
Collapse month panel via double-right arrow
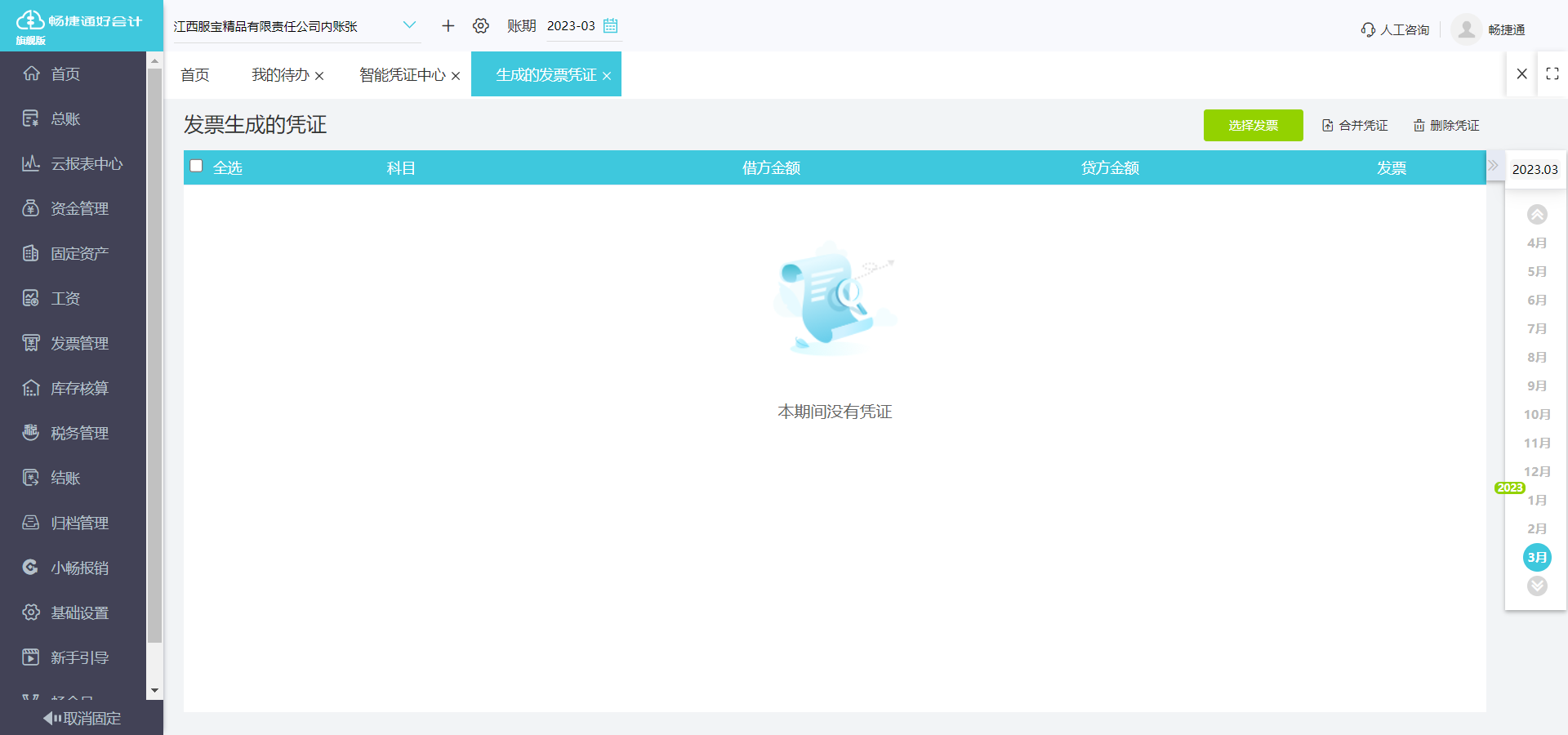[1494, 165]
